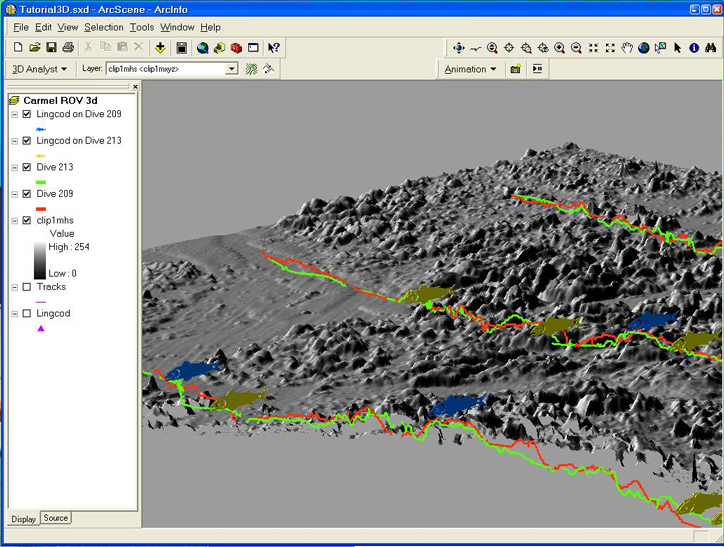The width and height of the screenshot is (724, 547).
Task: Open the Edit menu
Action: (x=43, y=27)
